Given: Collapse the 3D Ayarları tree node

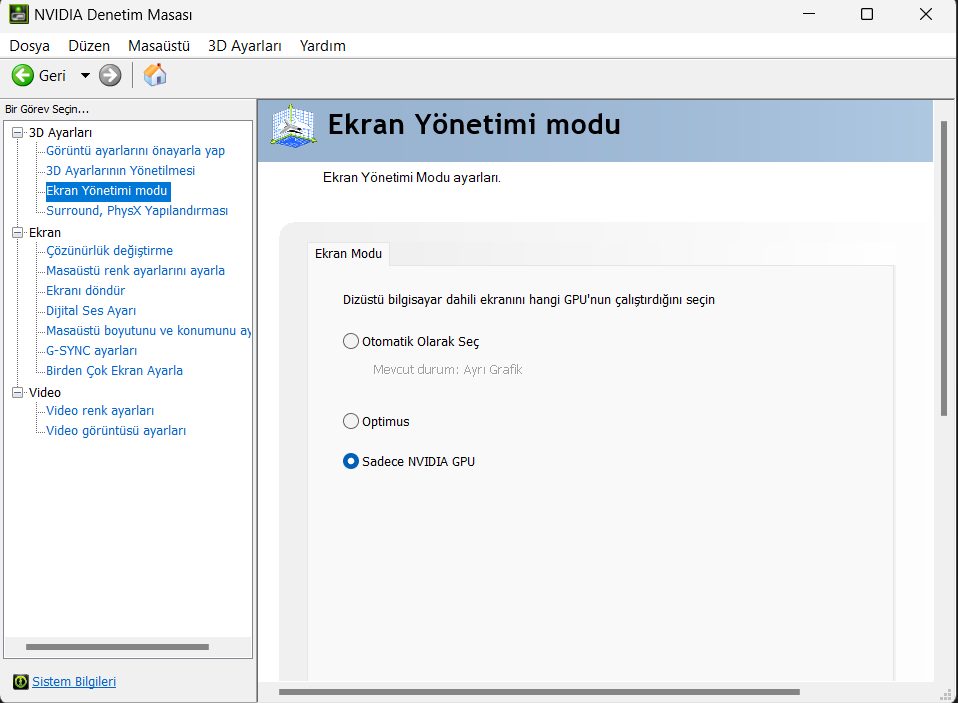Looking at the screenshot, I should coord(18,133).
